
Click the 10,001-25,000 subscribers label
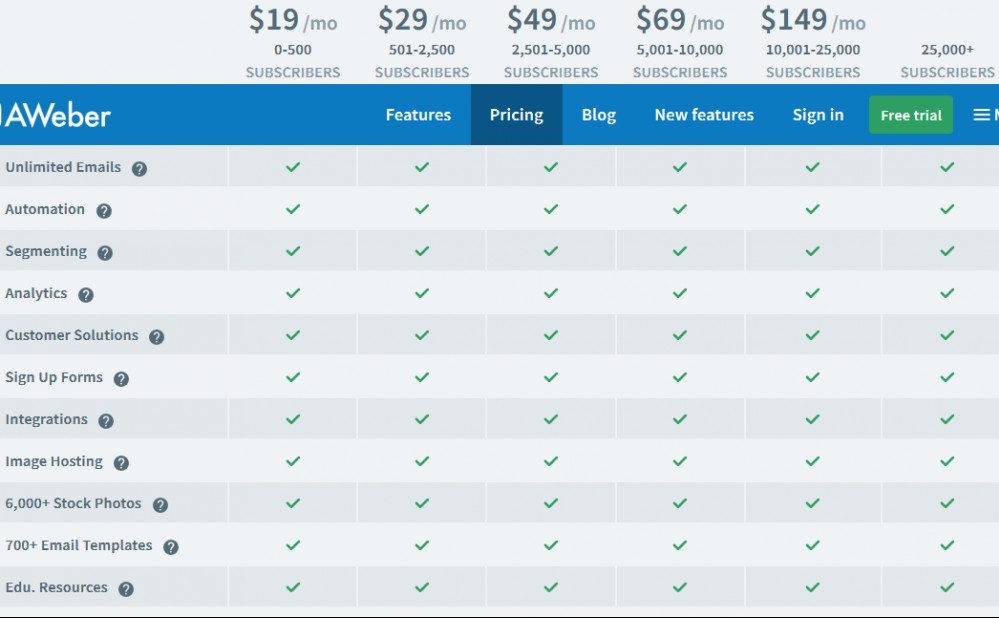pyautogui.click(x=813, y=61)
